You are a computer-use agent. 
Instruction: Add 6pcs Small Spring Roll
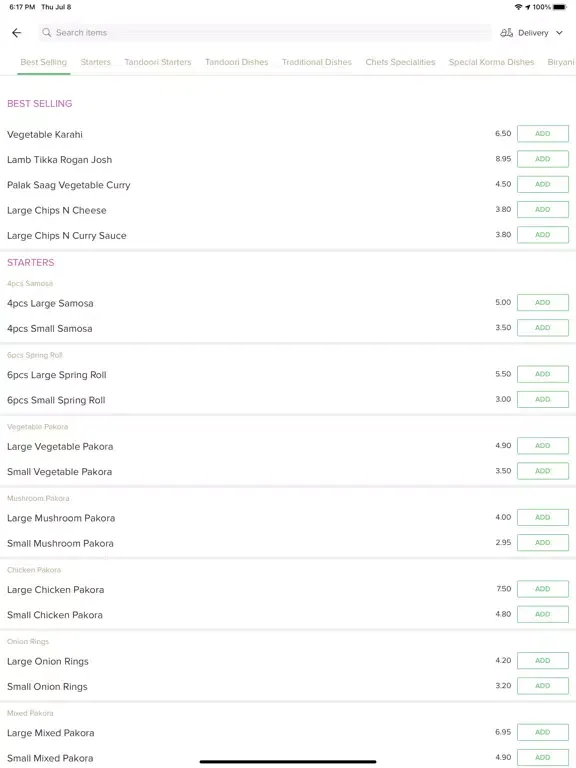click(x=543, y=400)
